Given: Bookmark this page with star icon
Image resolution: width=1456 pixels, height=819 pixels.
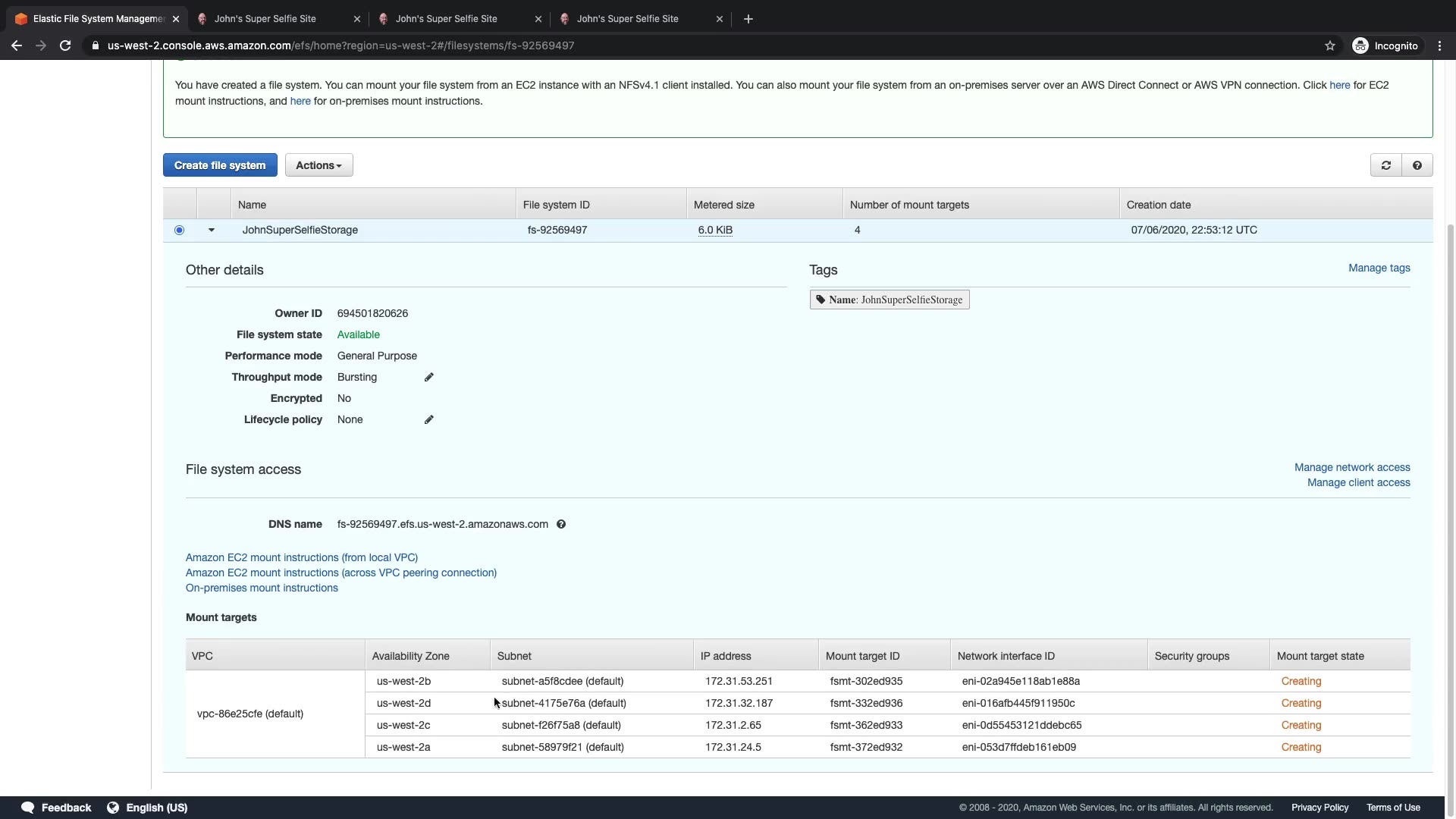Looking at the screenshot, I should 1329,45.
